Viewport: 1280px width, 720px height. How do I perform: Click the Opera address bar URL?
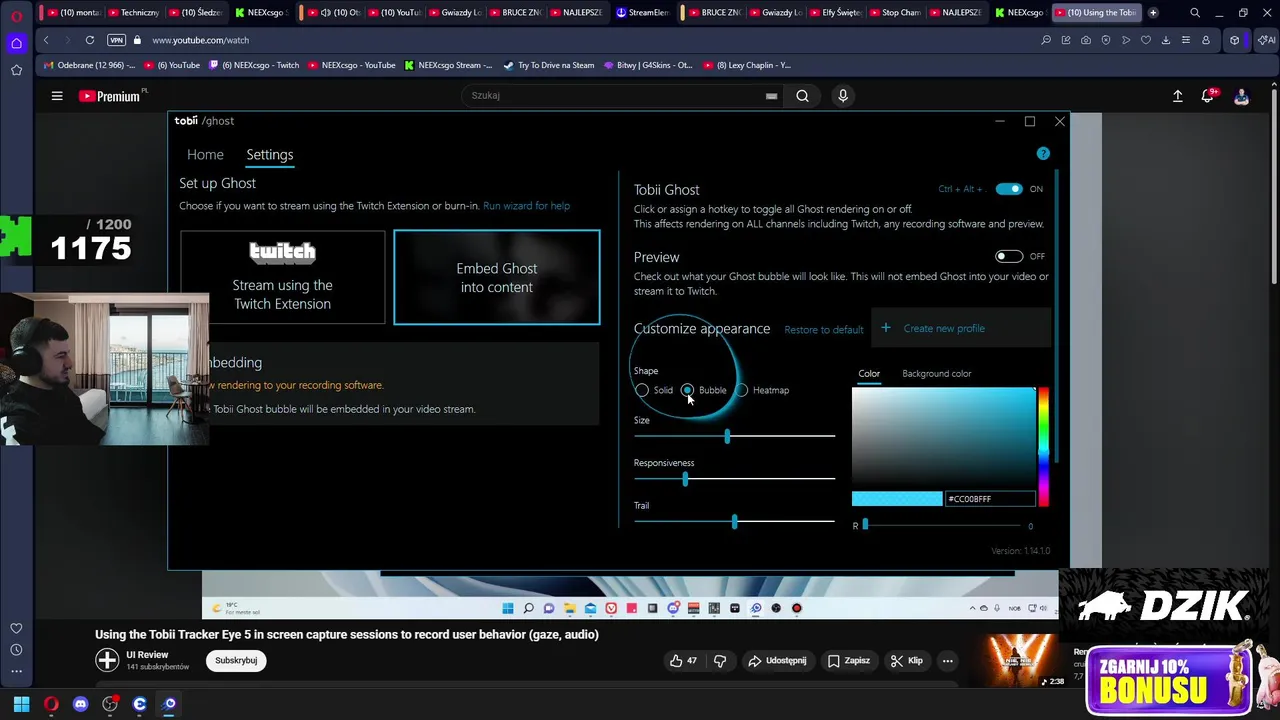point(200,40)
